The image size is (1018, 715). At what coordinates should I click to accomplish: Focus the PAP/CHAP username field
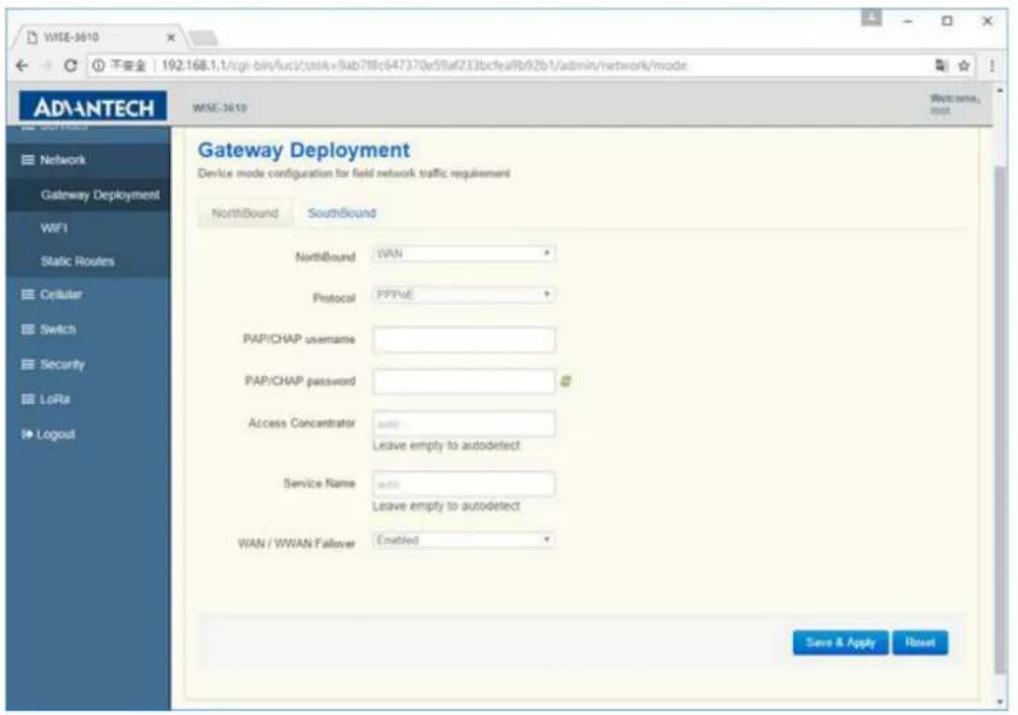click(x=464, y=340)
